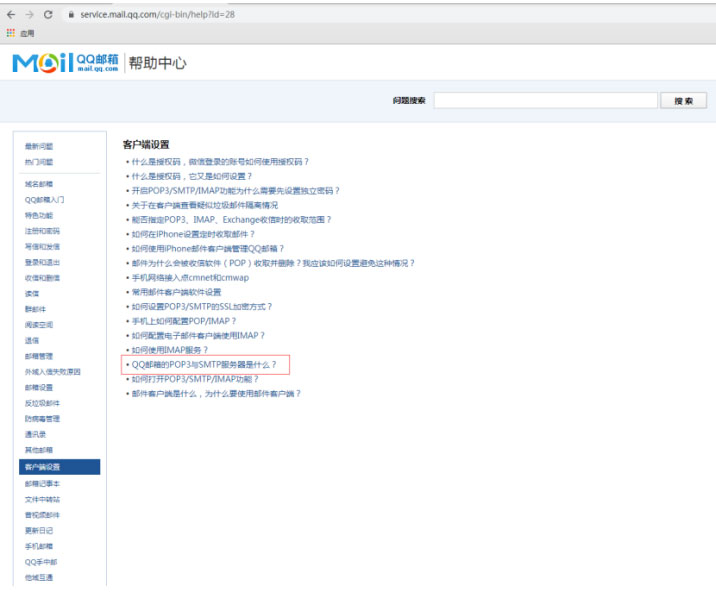
Task: Open the 最新问题 sidebar item
Action: point(40,147)
